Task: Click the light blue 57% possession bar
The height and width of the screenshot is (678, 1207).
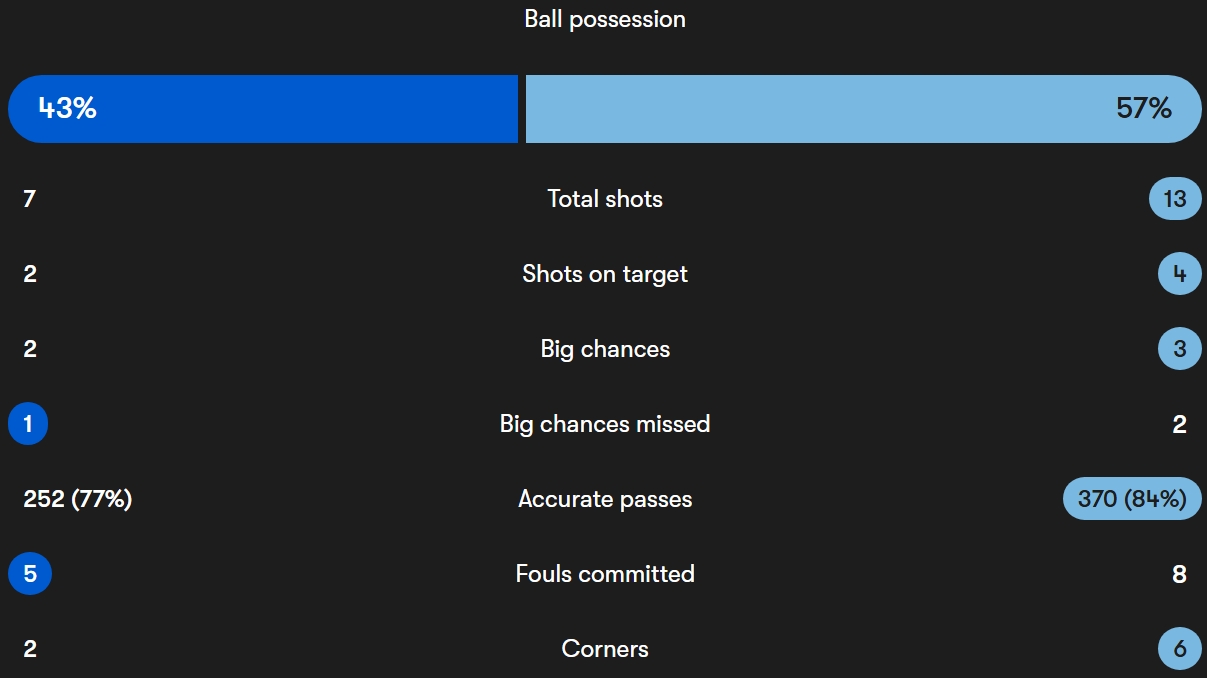Action: (863, 109)
